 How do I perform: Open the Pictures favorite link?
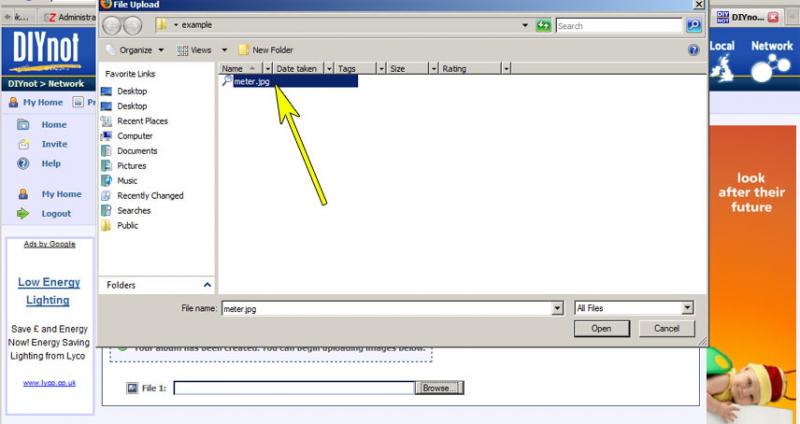tap(131, 166)
